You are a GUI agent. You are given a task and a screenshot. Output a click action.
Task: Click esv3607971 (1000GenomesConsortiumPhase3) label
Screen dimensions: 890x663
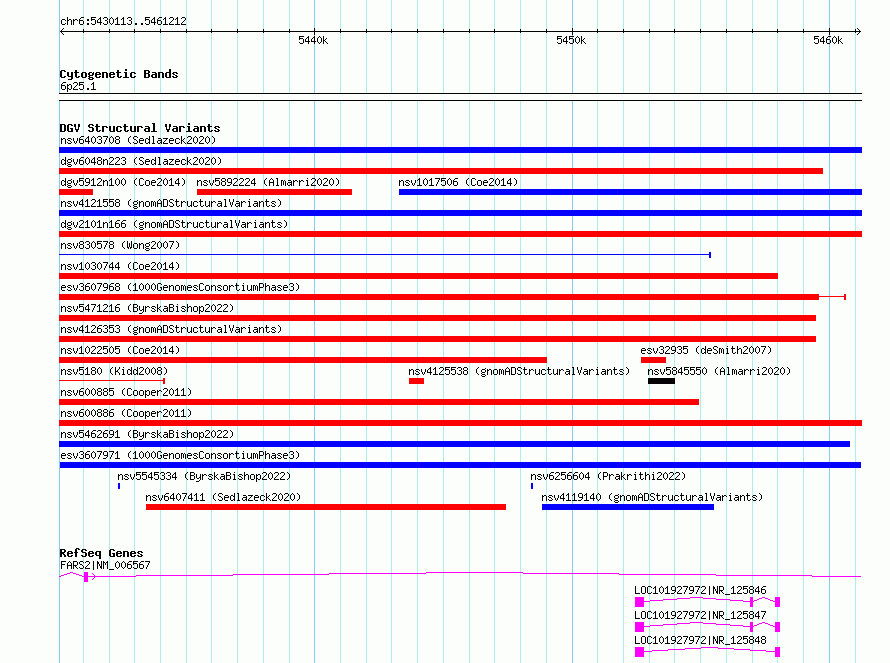click(x=180, y=455)
